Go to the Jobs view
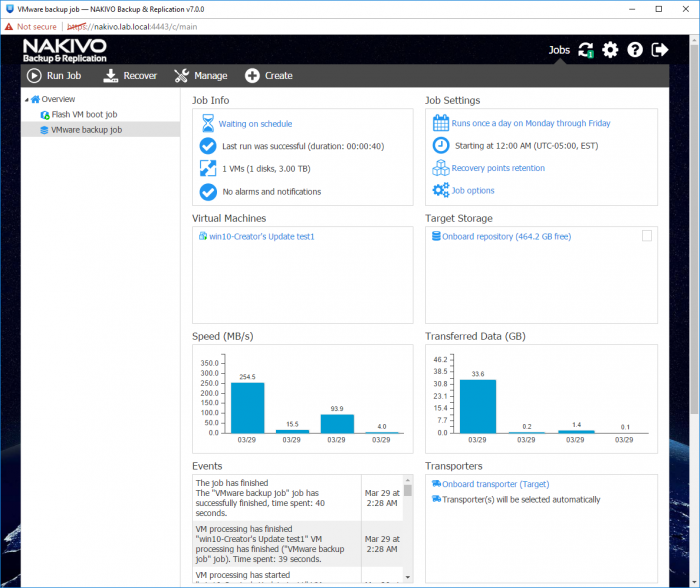Screen dimensions: 700x588 (559, 50)
